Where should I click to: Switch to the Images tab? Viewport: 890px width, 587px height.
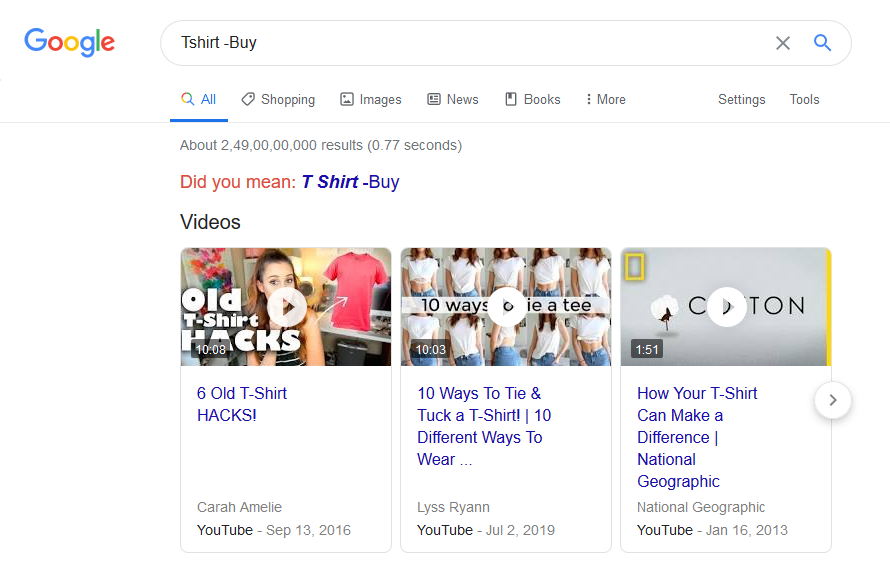coord(371,100)
